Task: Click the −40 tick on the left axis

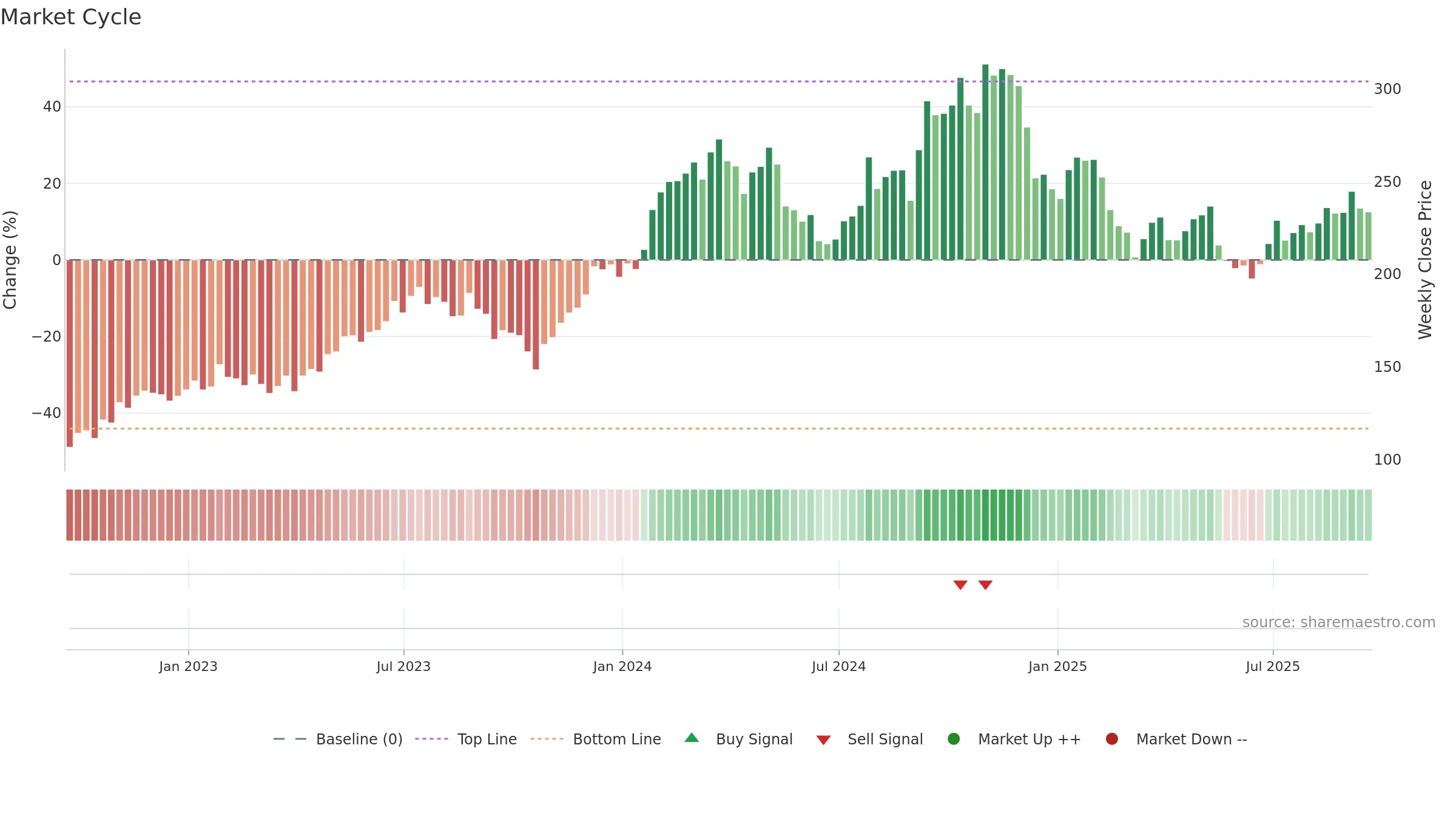Action: [47, 413]
